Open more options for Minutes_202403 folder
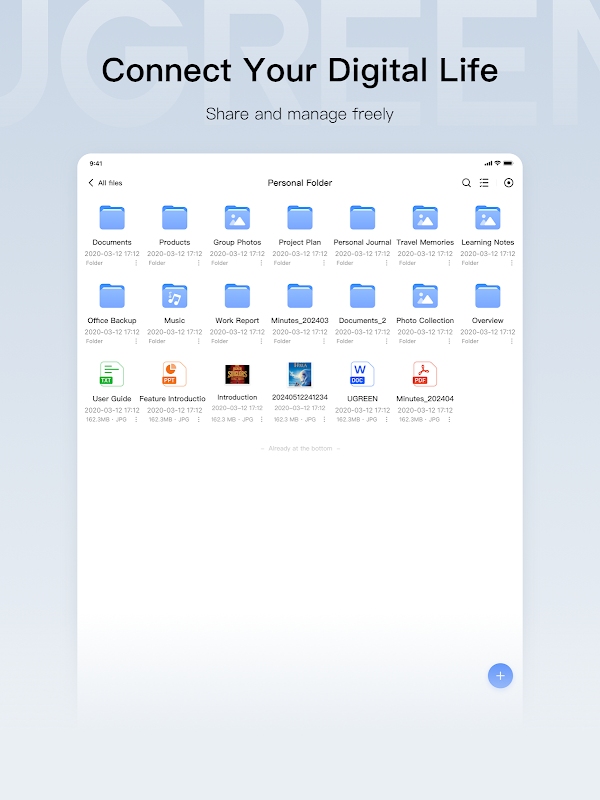This screenshot has height=800, width=600. [x=324, y=341]
